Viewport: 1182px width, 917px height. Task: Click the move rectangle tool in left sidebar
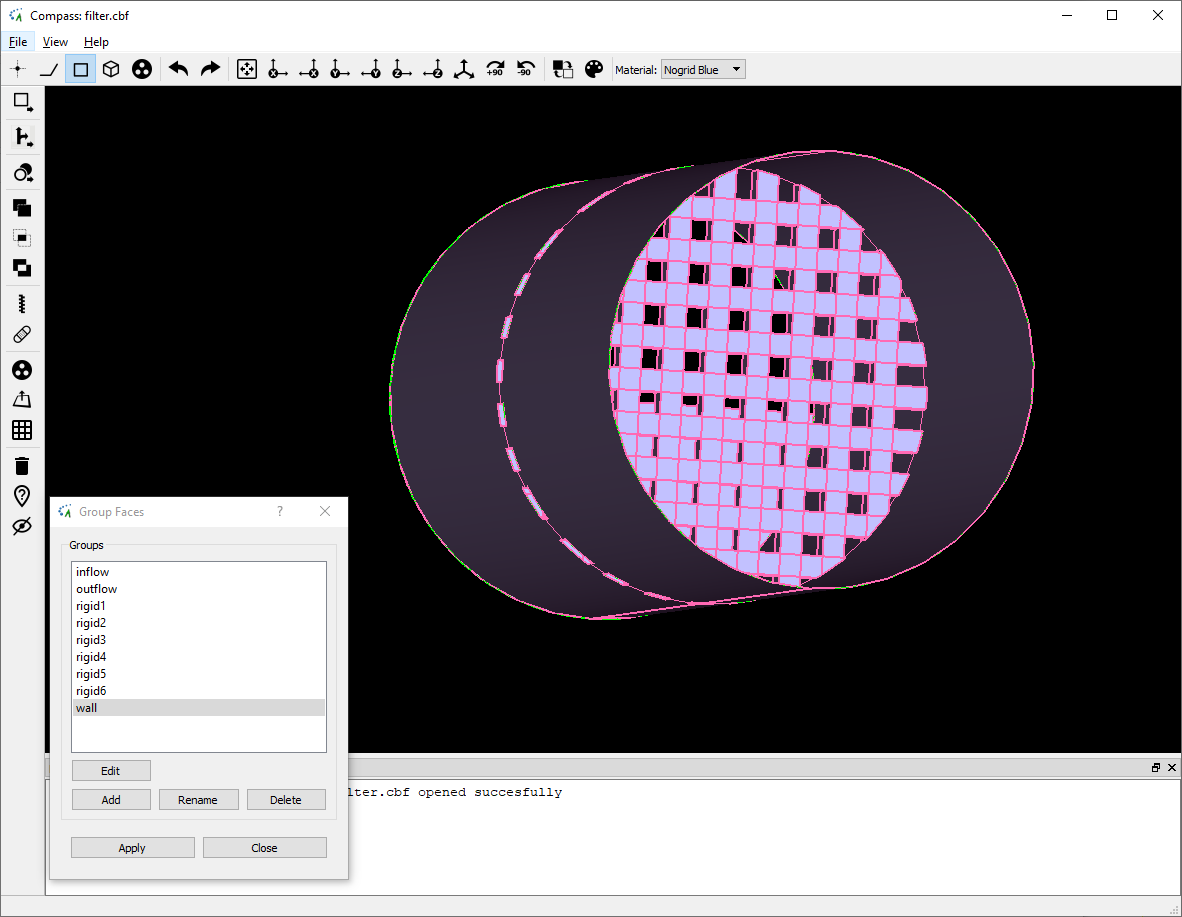pyautogui.click(x=23, y=102)
